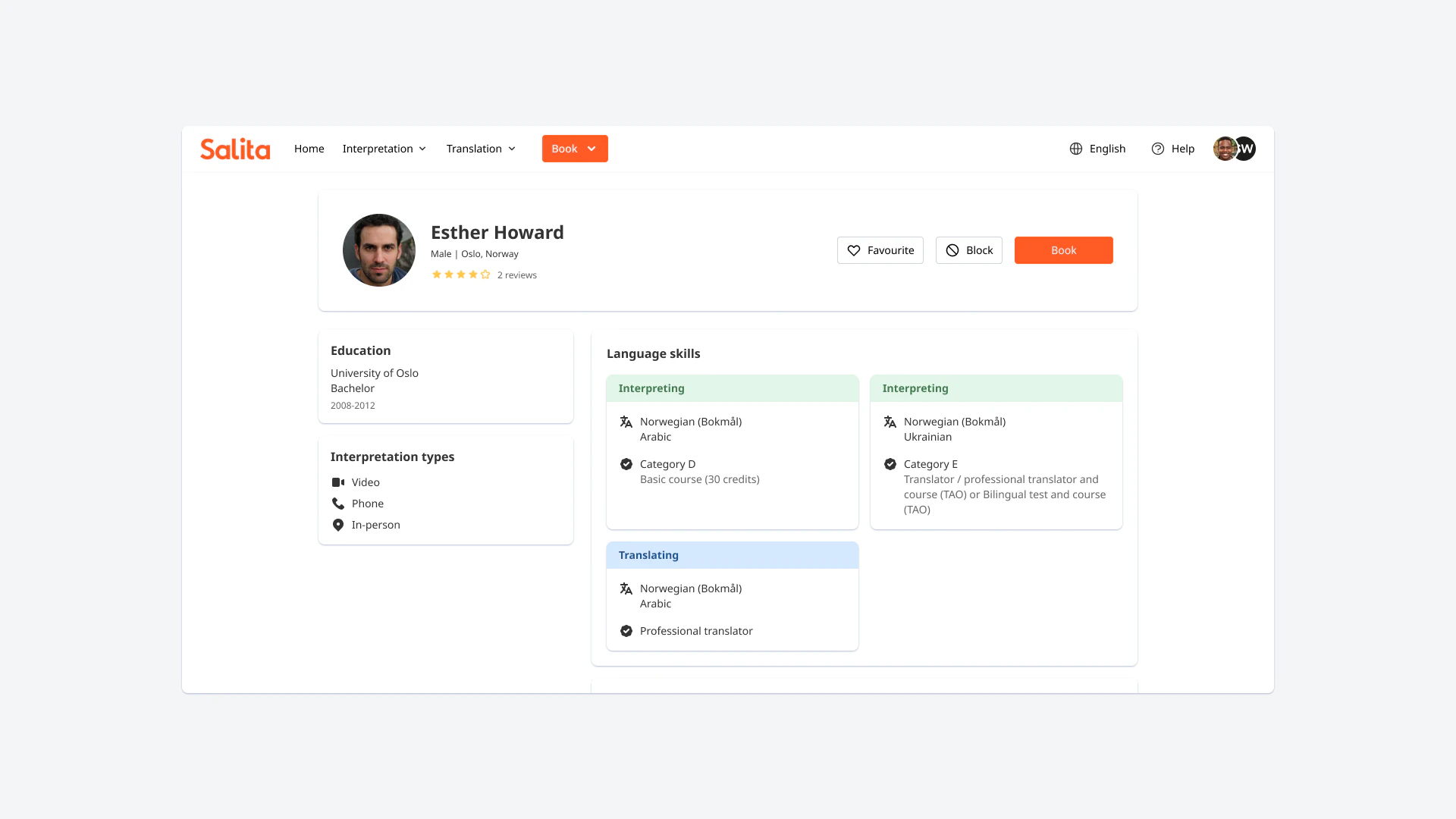1456x819 pixels.
Task: Click the 'Video' interpretation type label
Action: [x=366, y=482]
